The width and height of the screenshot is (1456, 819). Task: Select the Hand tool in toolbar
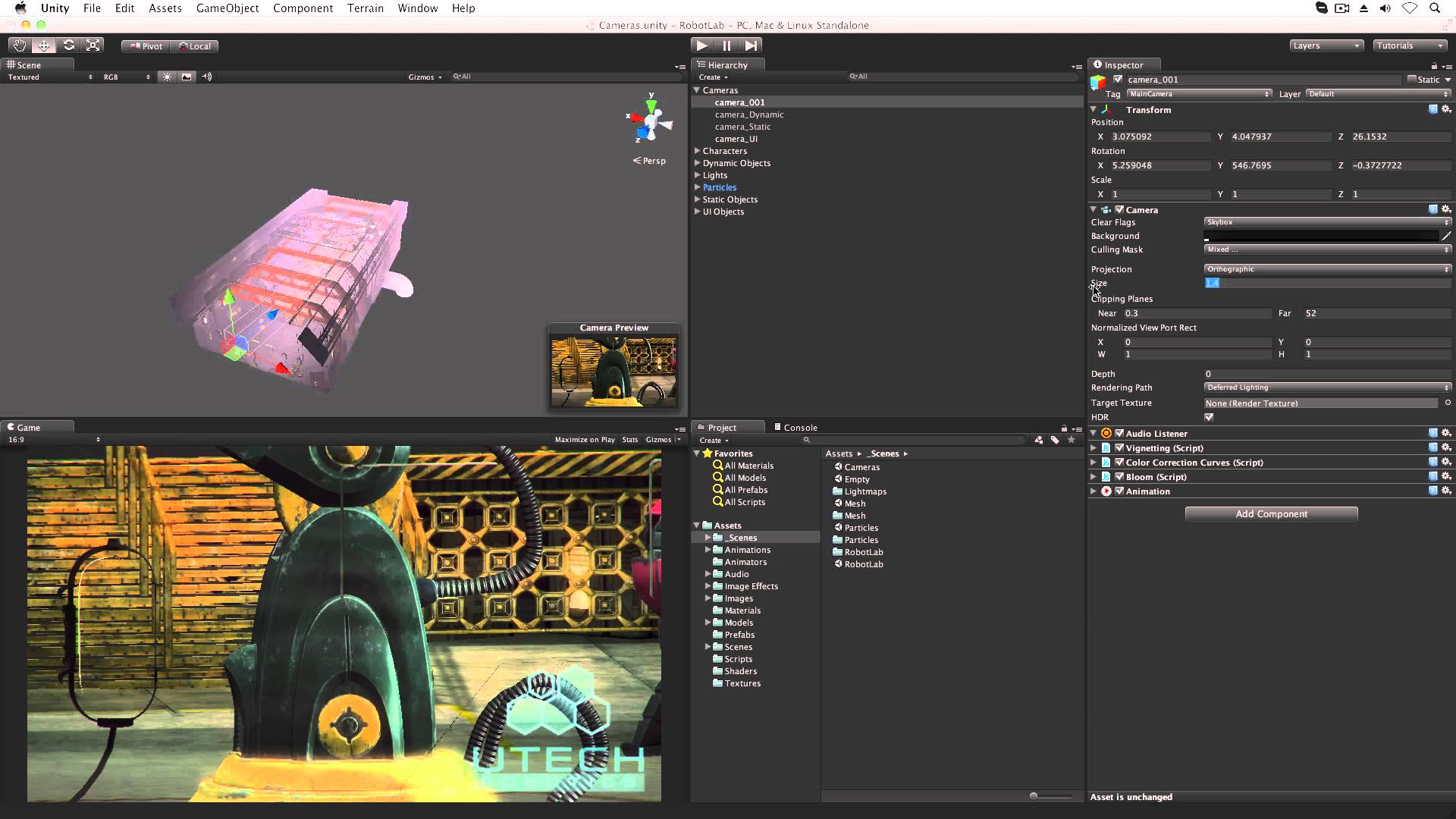[20, 45]
